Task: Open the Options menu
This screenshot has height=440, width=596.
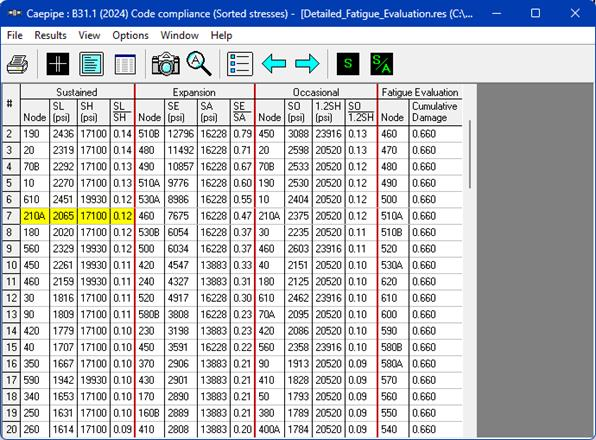Action: pos(130,35)
